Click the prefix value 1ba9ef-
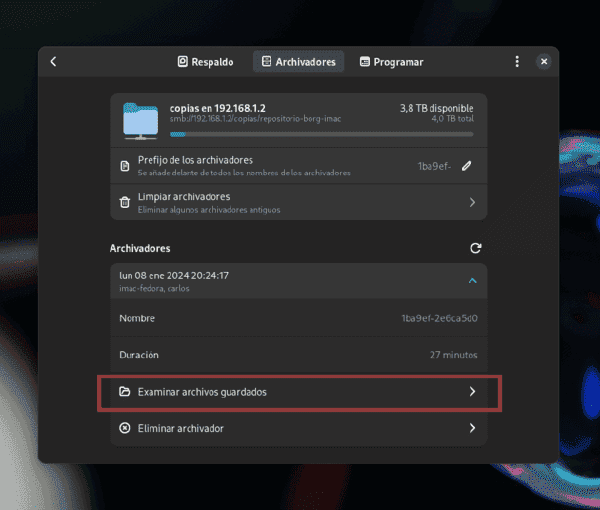This screenshot has width=600, height=510. tap(434, 166)
